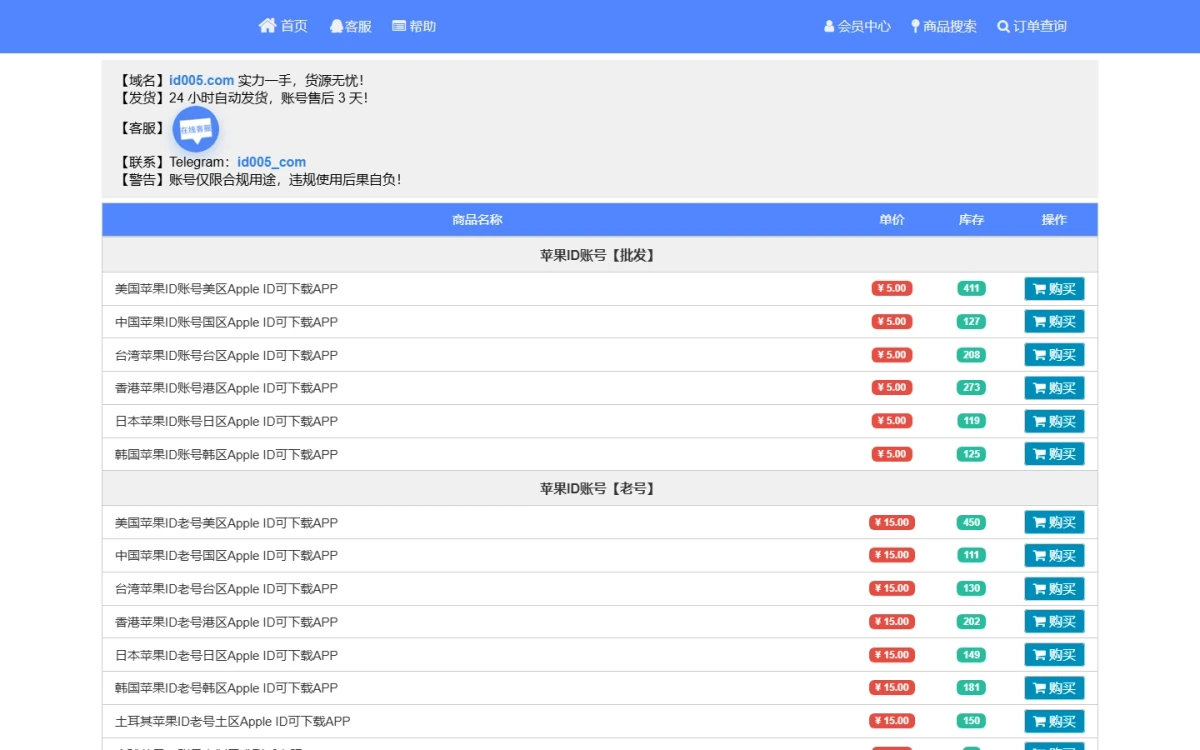The width and height of the screenshot is (1200, 750).
Task: Buy 韩国苹果ID老号韩区 item
Action: [x=1054, y=688]
